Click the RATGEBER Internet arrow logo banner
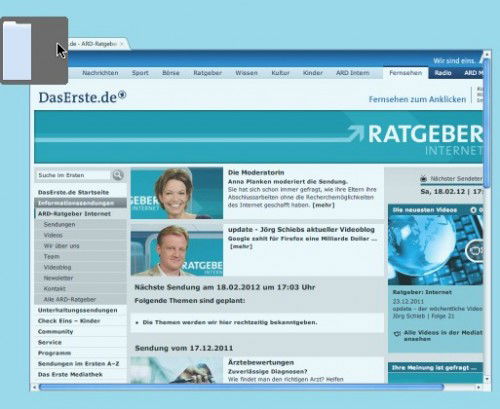Viewport: 500px width, 409px height. pos(259,137)
